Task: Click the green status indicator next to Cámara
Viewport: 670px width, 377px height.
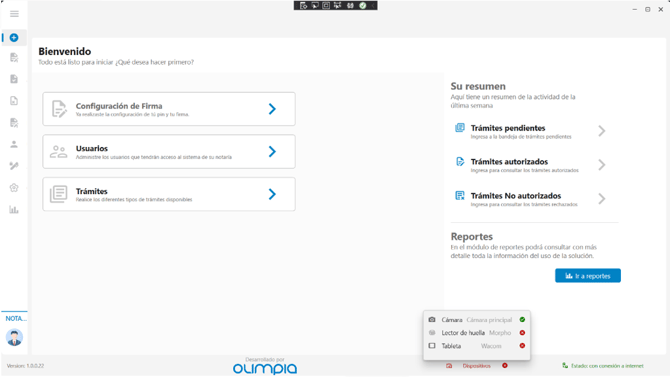Action: tap(522, 320)
